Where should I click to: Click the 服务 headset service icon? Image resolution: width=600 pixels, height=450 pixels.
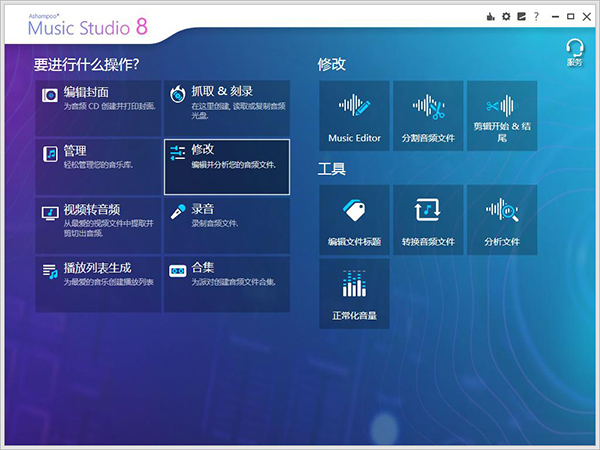574,52
